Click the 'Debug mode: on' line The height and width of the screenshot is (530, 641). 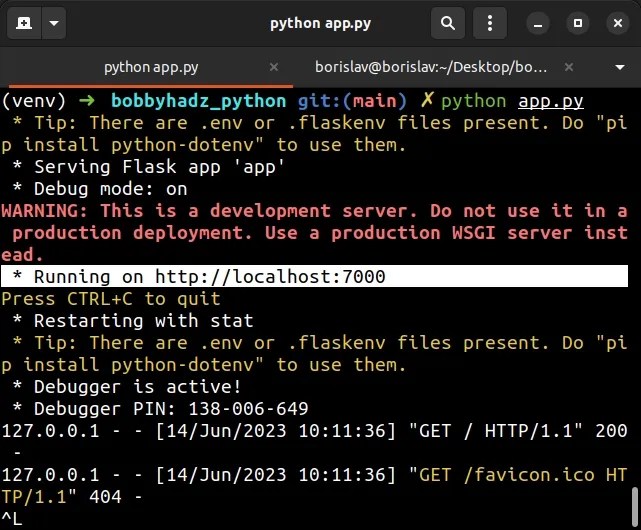[100, 189]
